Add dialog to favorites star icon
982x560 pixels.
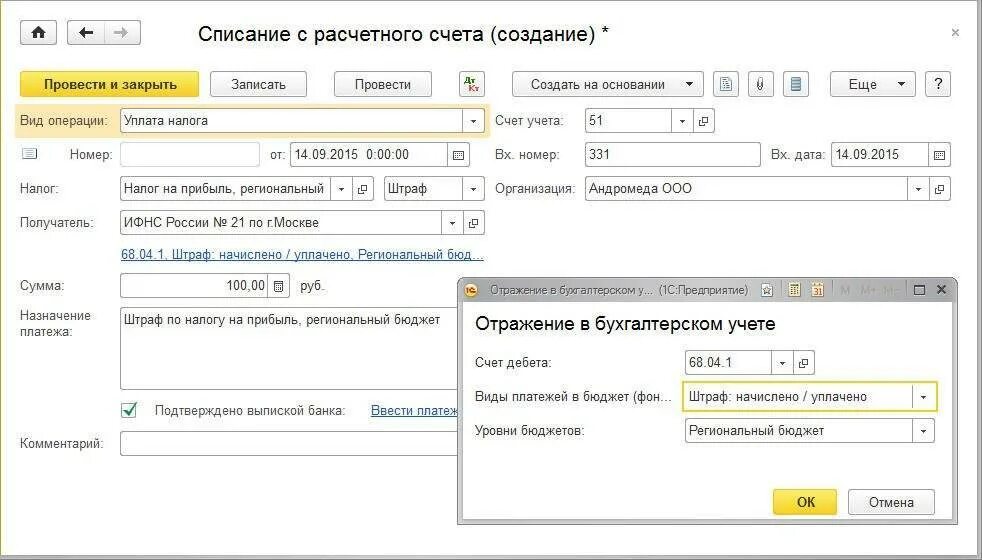point(767,289)
